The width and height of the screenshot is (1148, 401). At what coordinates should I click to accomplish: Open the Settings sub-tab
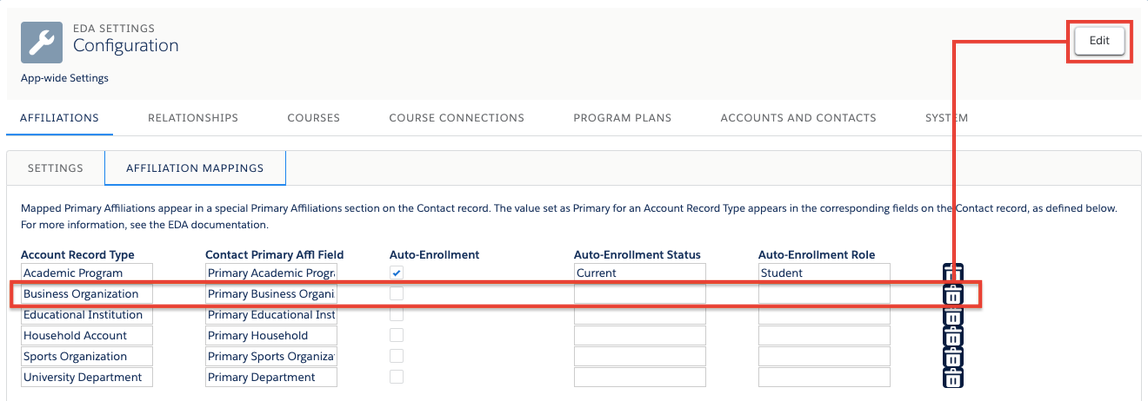click(55, 168)
